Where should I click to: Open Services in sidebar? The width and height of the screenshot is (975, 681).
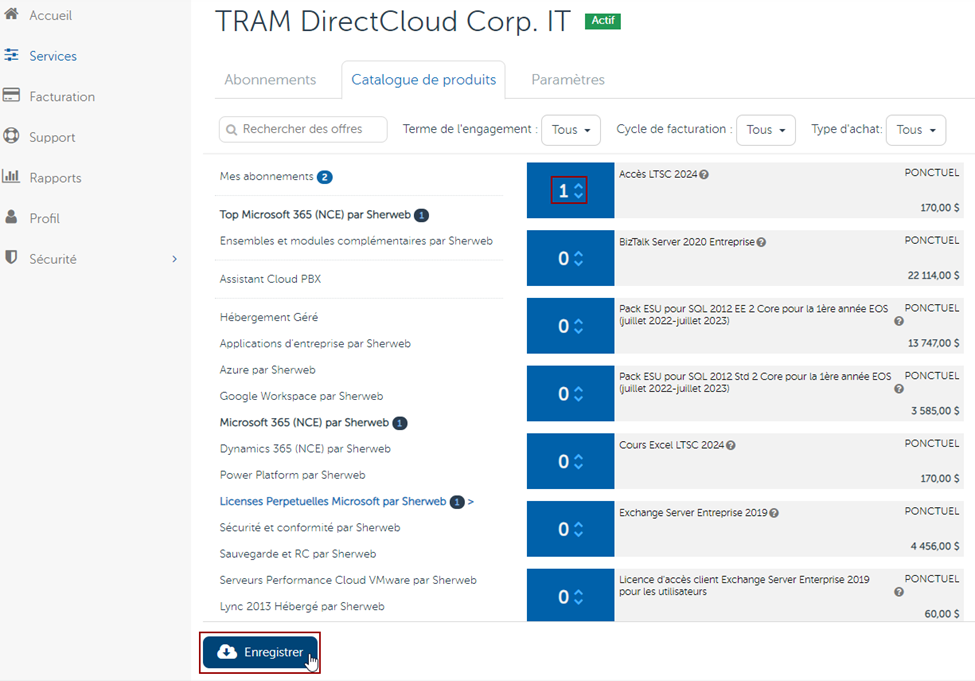pos(53,56)
